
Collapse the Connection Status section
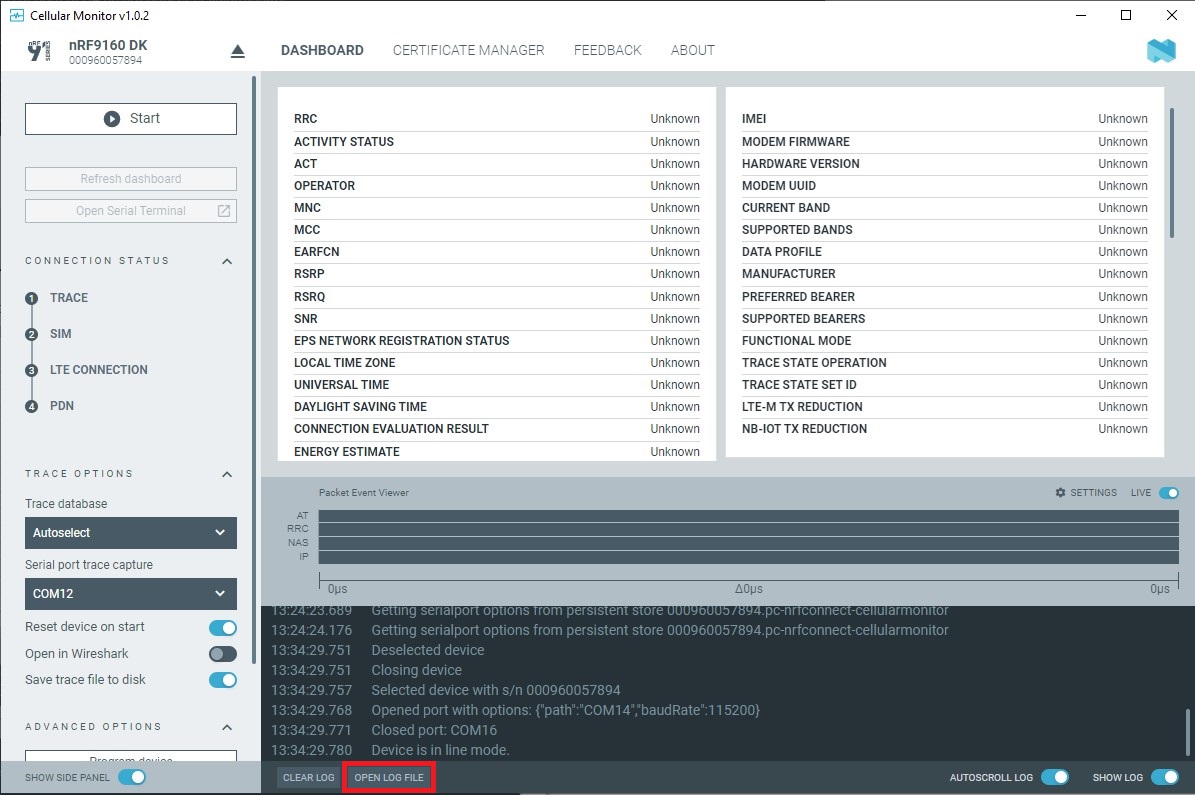tap(227, 261)
